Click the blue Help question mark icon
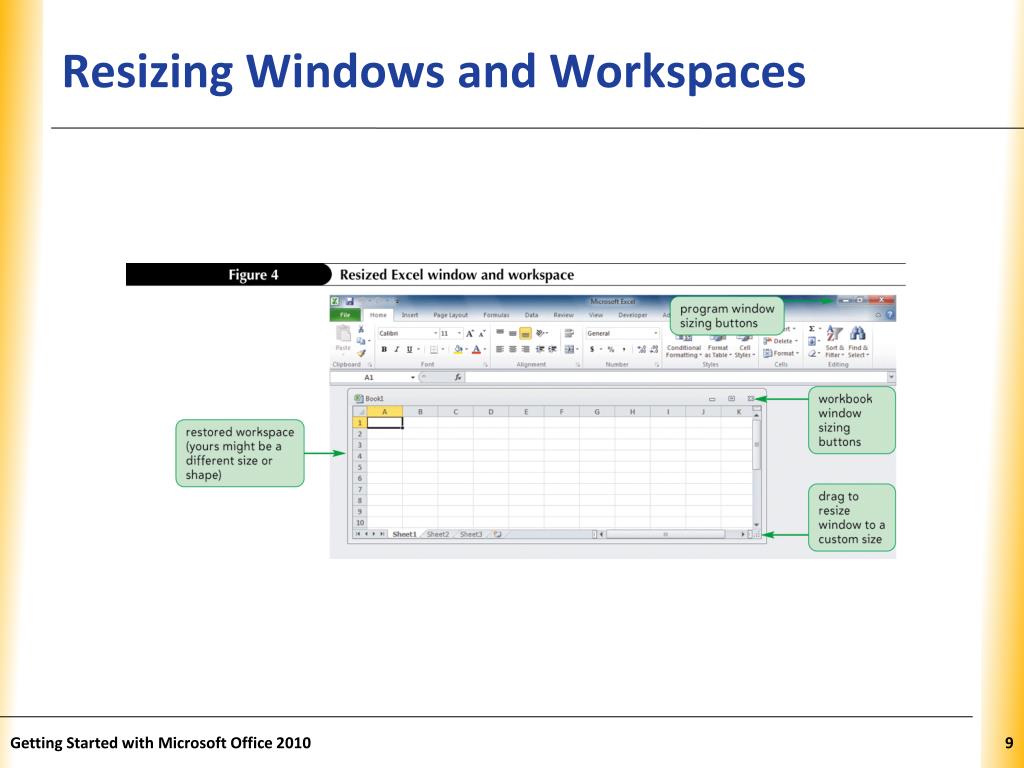 pos(889,315)
